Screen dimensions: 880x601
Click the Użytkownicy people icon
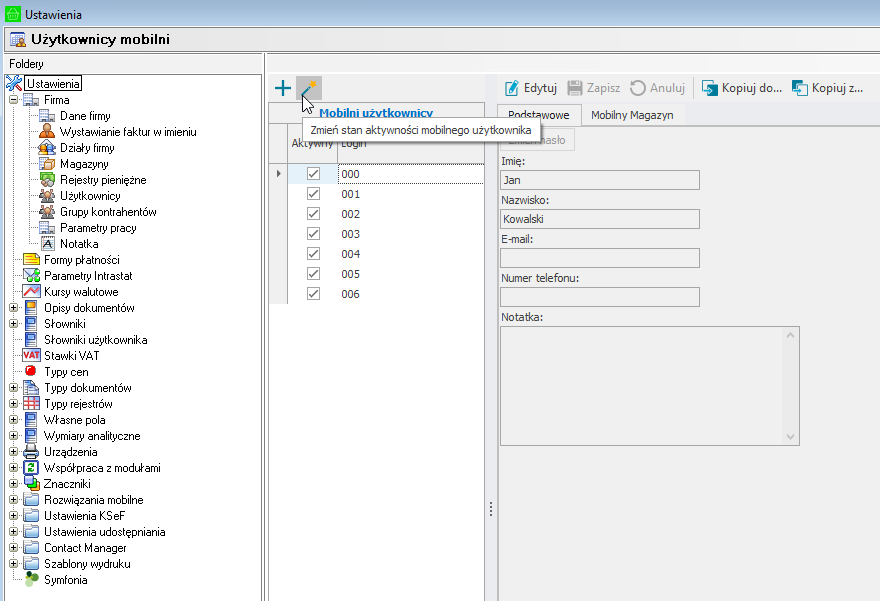[x=47, y=196]
